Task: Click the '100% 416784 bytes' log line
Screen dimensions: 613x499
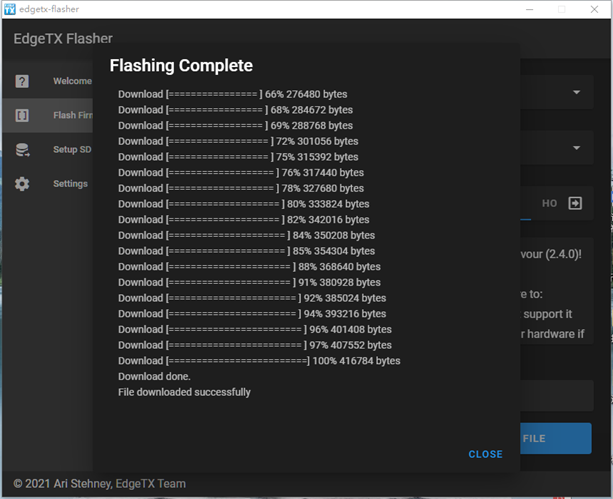Action: pyautogui.click(x=259, y=361)
